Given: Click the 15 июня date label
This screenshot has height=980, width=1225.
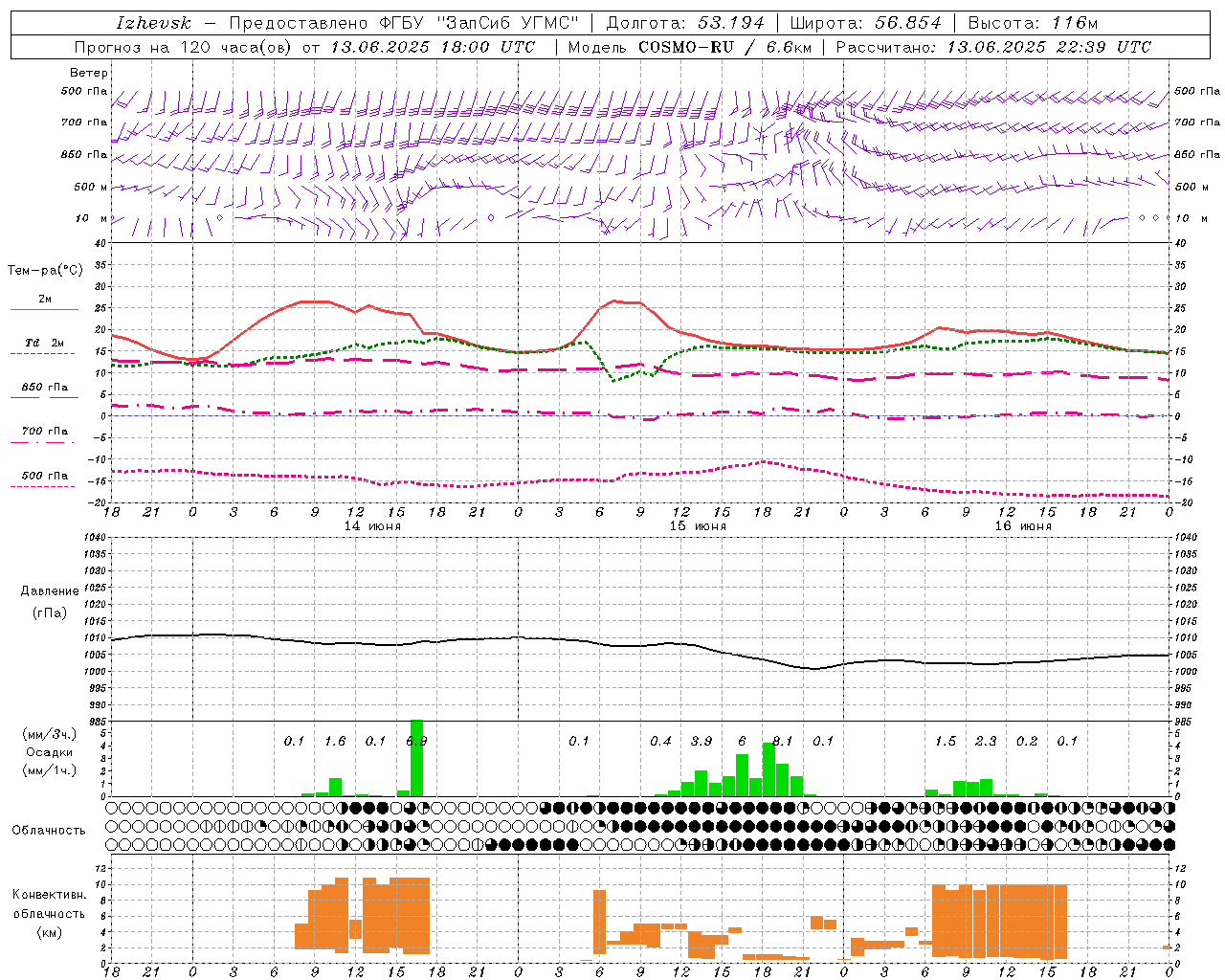Looking at the screenshot, I should (698, 526).
